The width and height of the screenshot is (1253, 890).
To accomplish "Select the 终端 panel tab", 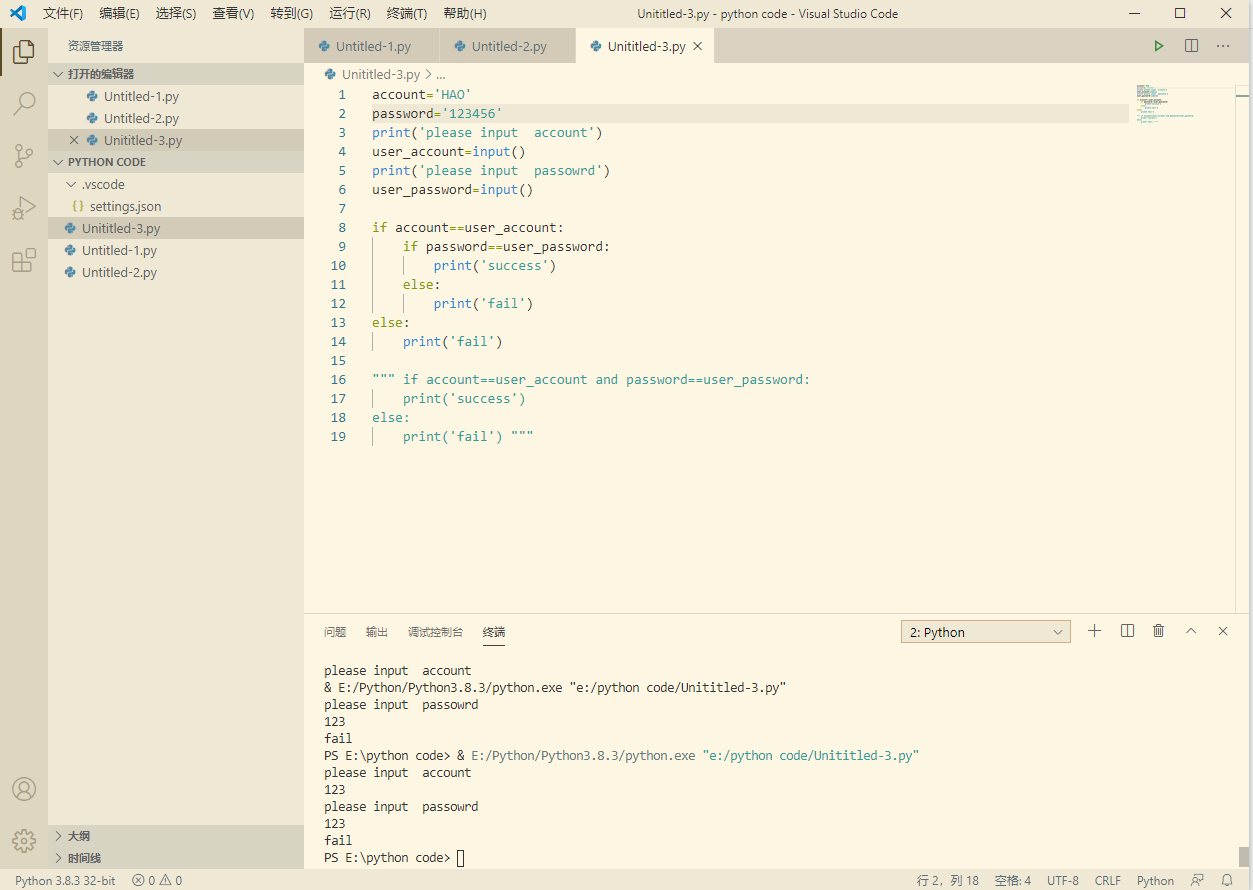I will coord(494,632).
